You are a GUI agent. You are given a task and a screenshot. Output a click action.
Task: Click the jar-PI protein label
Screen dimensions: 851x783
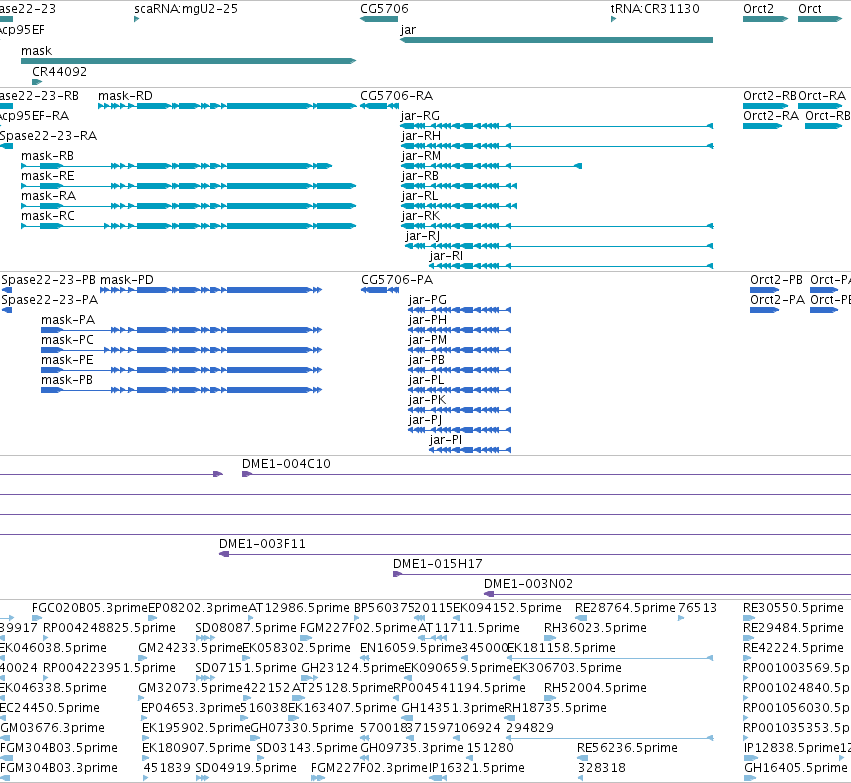point(446,440)
